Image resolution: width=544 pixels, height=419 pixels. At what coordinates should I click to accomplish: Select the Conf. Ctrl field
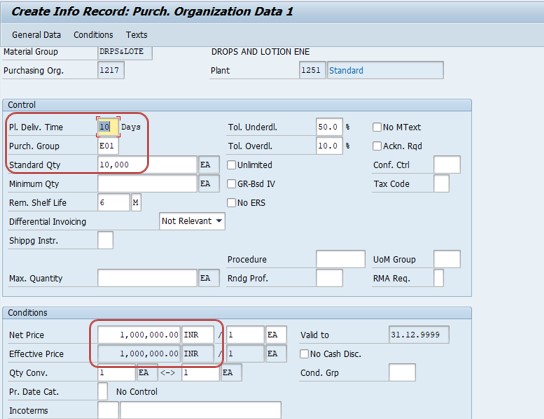point(447,165)
